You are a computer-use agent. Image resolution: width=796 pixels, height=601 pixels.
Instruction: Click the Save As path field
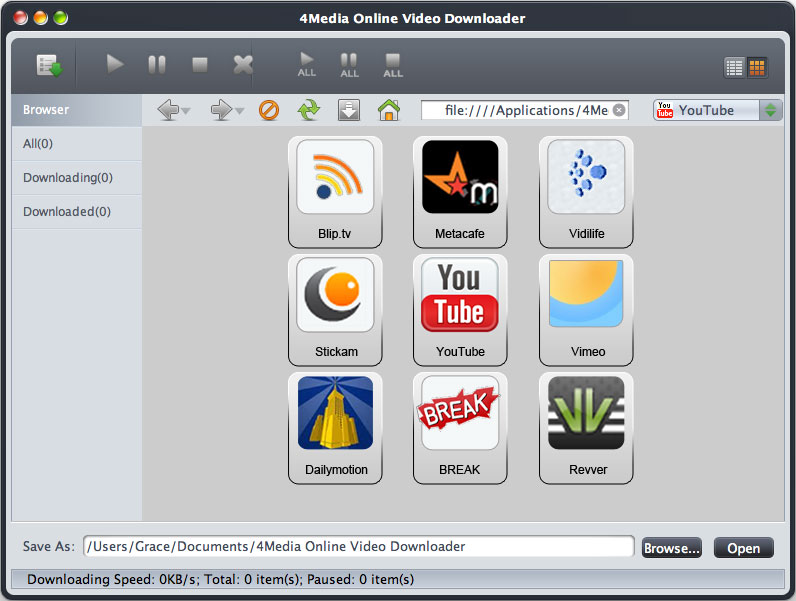pyautogui.click(x=358, y=546)
